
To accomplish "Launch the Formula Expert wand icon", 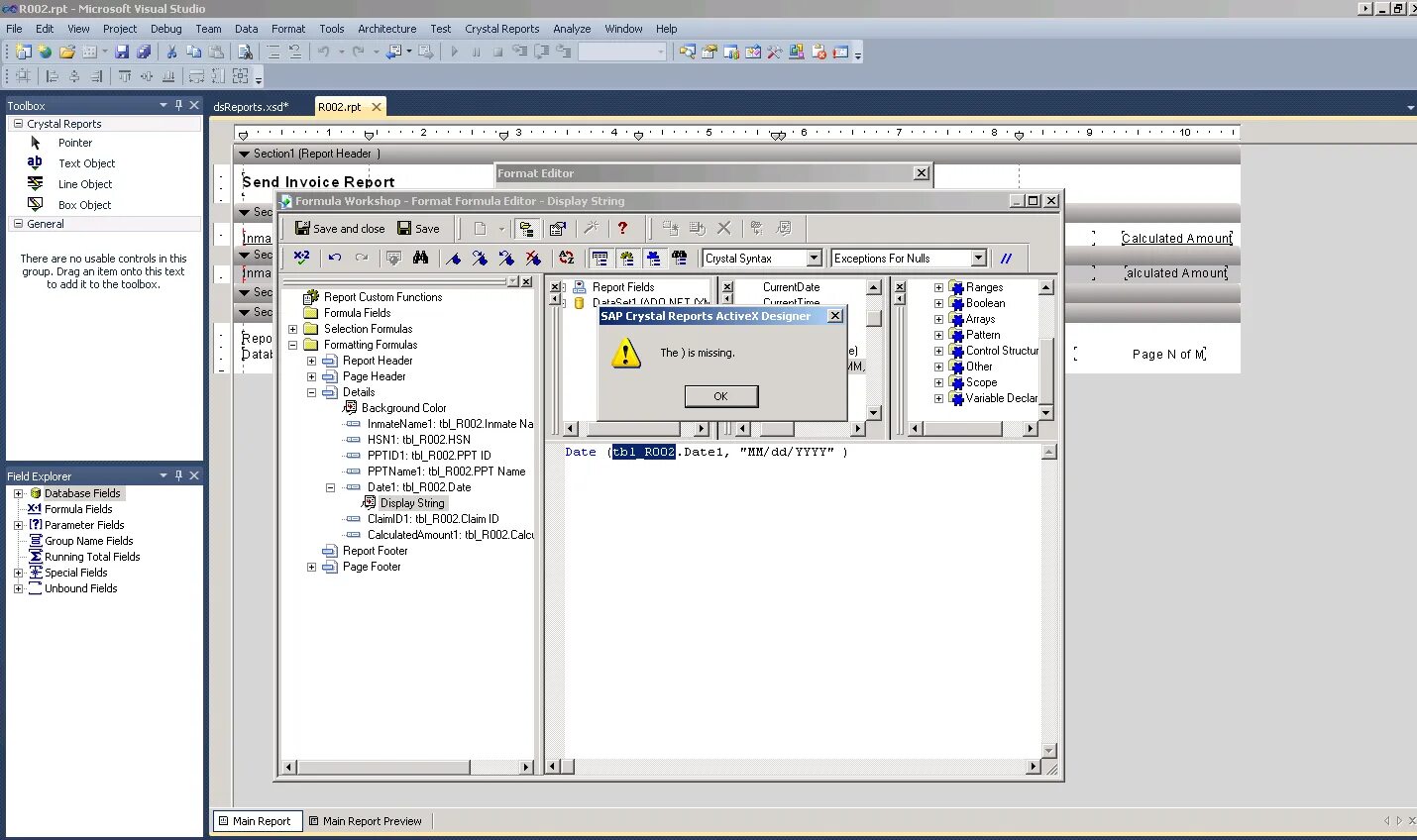I will coord(592,228).
